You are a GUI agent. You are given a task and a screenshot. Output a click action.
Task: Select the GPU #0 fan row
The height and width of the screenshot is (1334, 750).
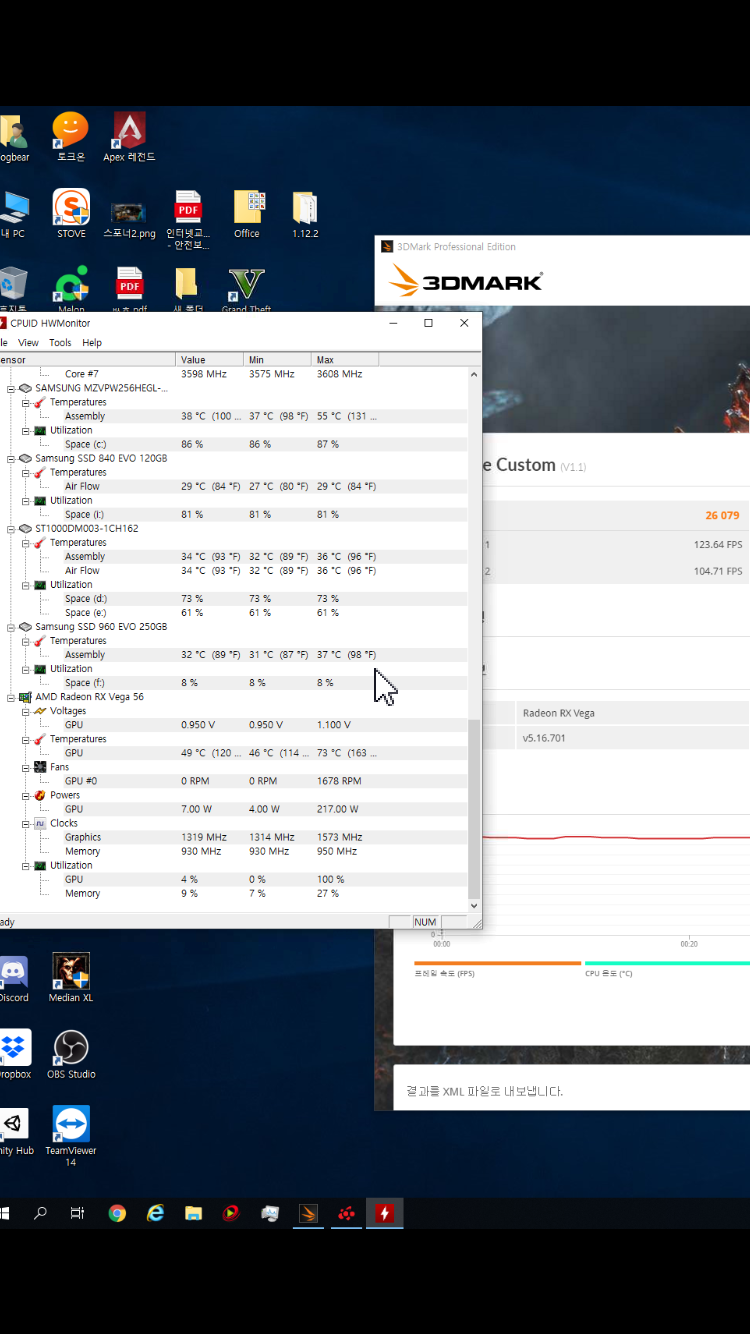(x=233, y=781)
